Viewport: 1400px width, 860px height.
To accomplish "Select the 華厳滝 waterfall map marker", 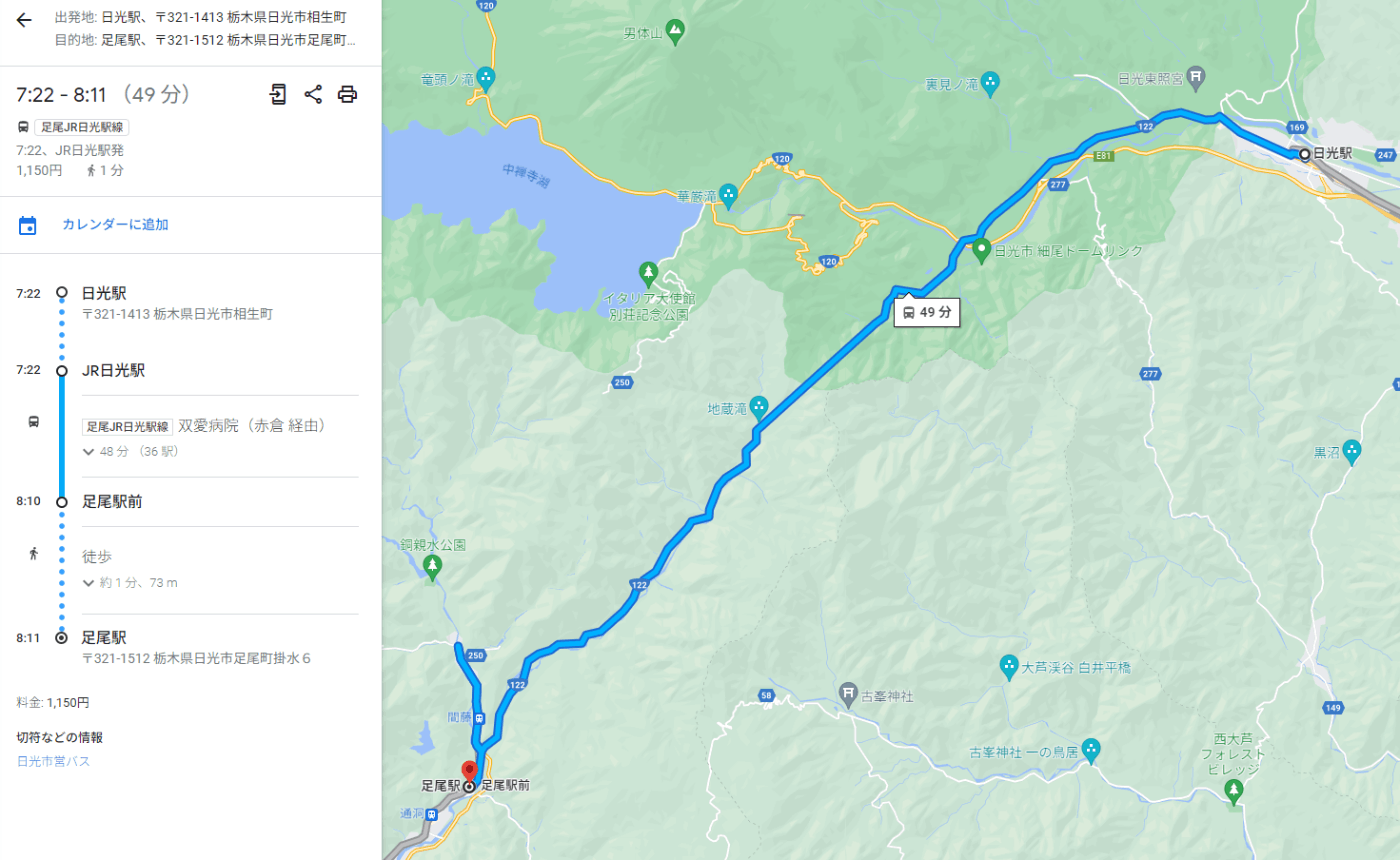I will tap(729, 193).
